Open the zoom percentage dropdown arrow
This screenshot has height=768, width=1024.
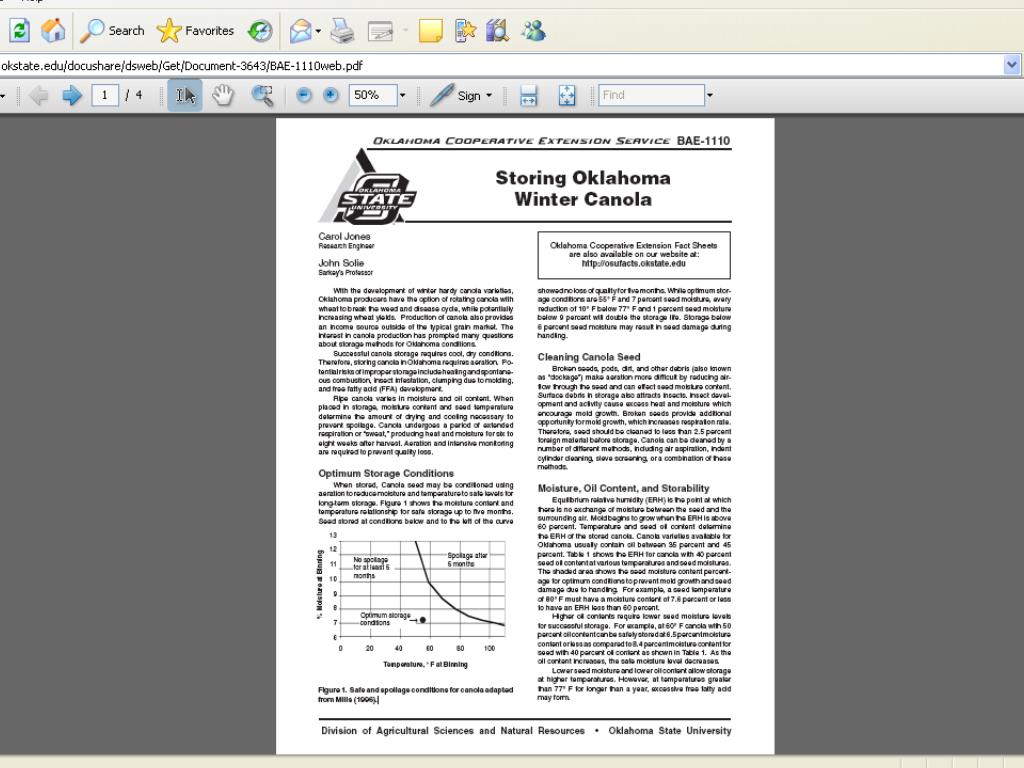click(402, 95)
